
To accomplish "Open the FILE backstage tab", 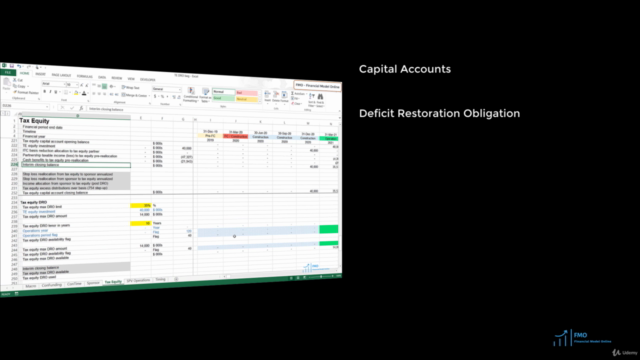I will pyautogui.click(x=8, y=72).
